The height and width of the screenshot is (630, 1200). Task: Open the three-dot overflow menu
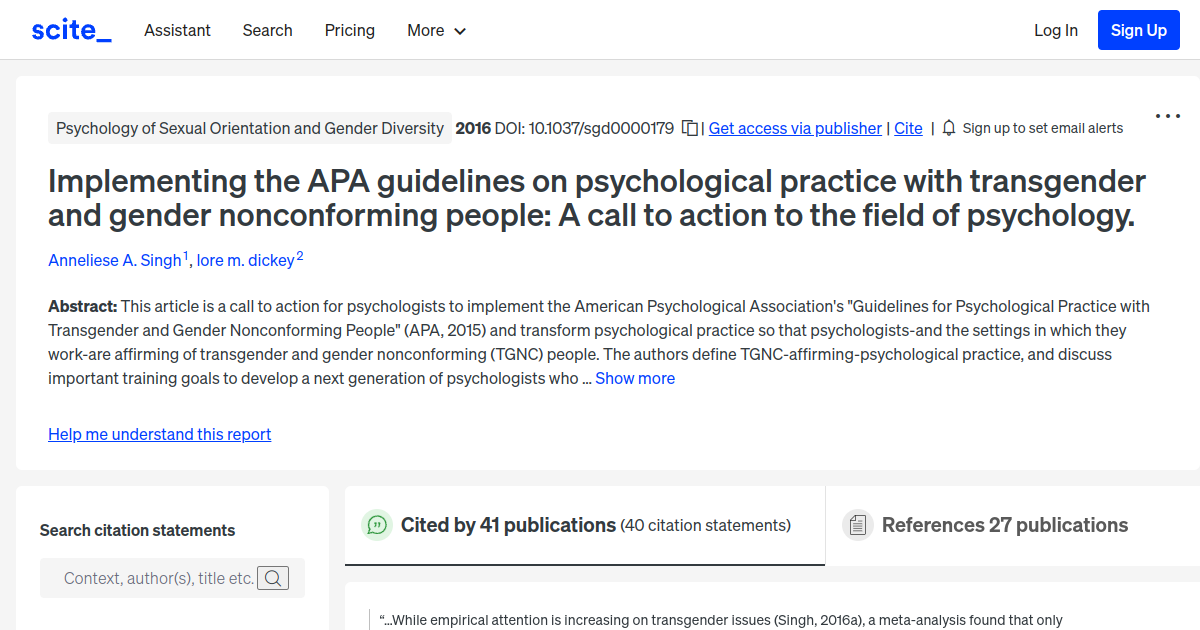[1167, 116]
